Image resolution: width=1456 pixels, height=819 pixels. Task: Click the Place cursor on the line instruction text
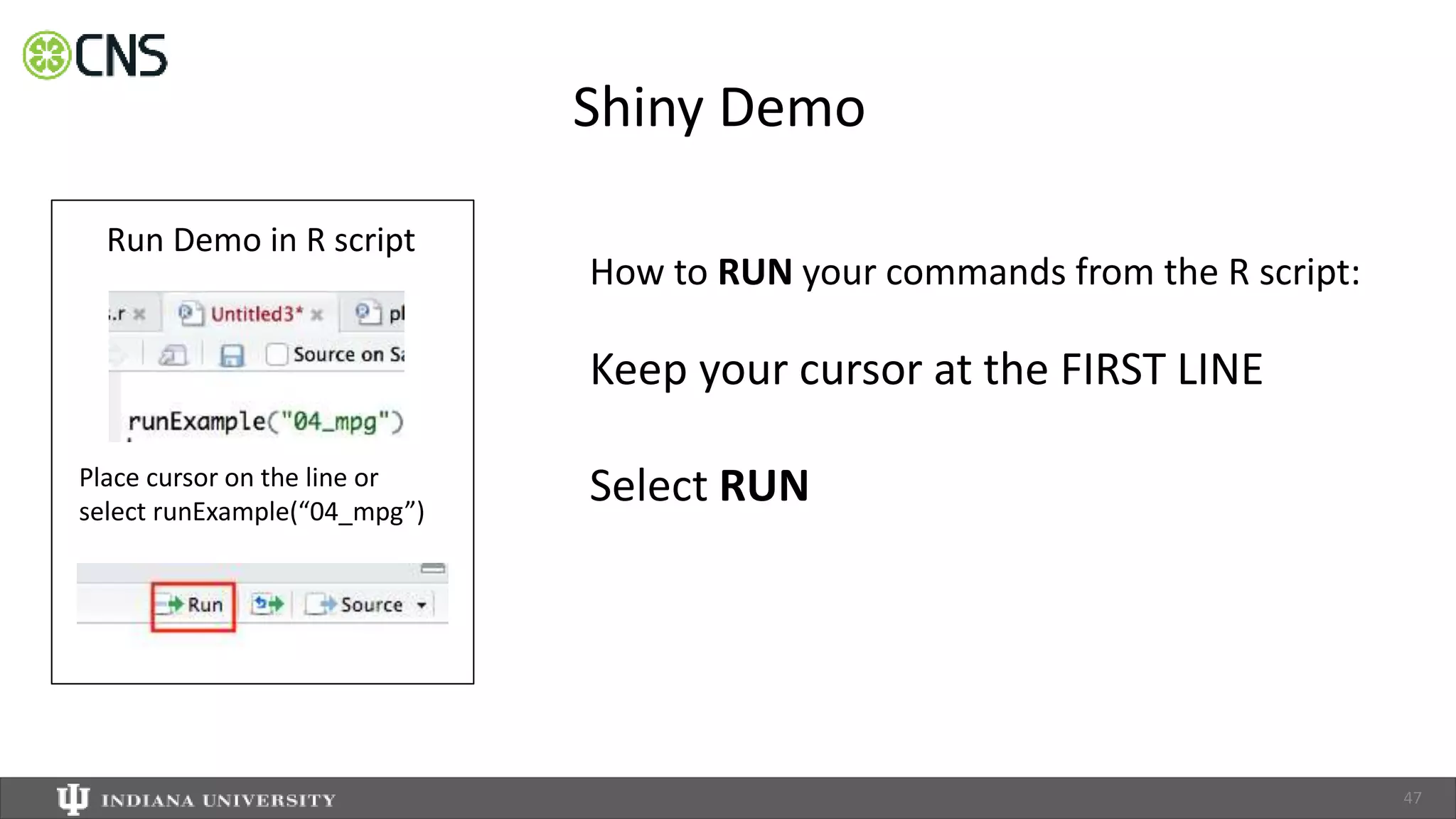pos(251,495)
